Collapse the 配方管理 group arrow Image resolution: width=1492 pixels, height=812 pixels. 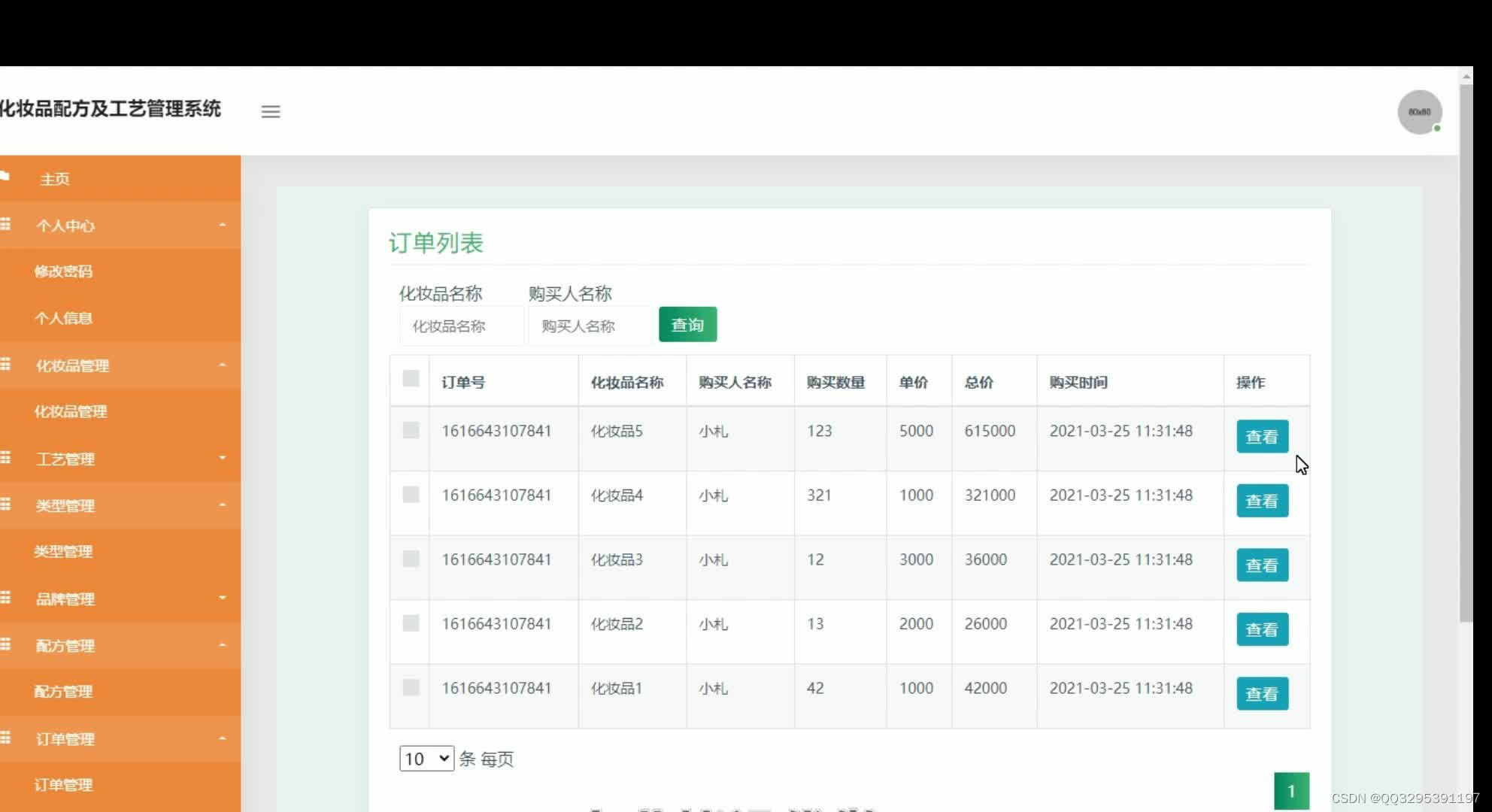click(x=223, y=644)
